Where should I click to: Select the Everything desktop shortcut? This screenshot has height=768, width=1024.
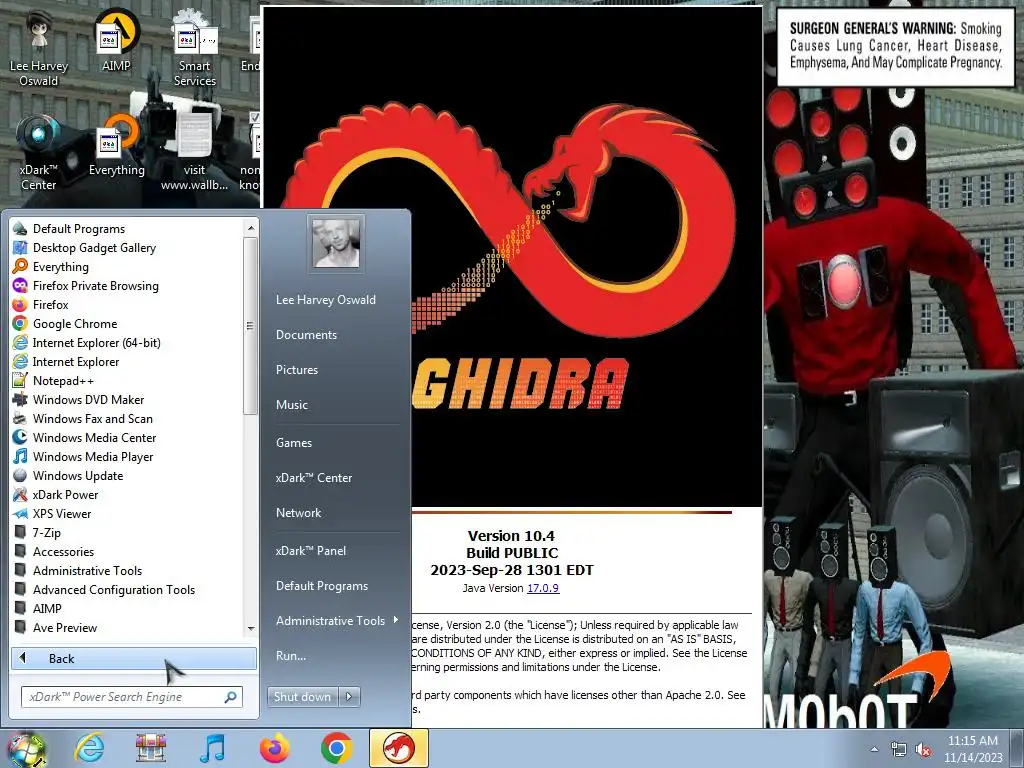tap(116, 145)
